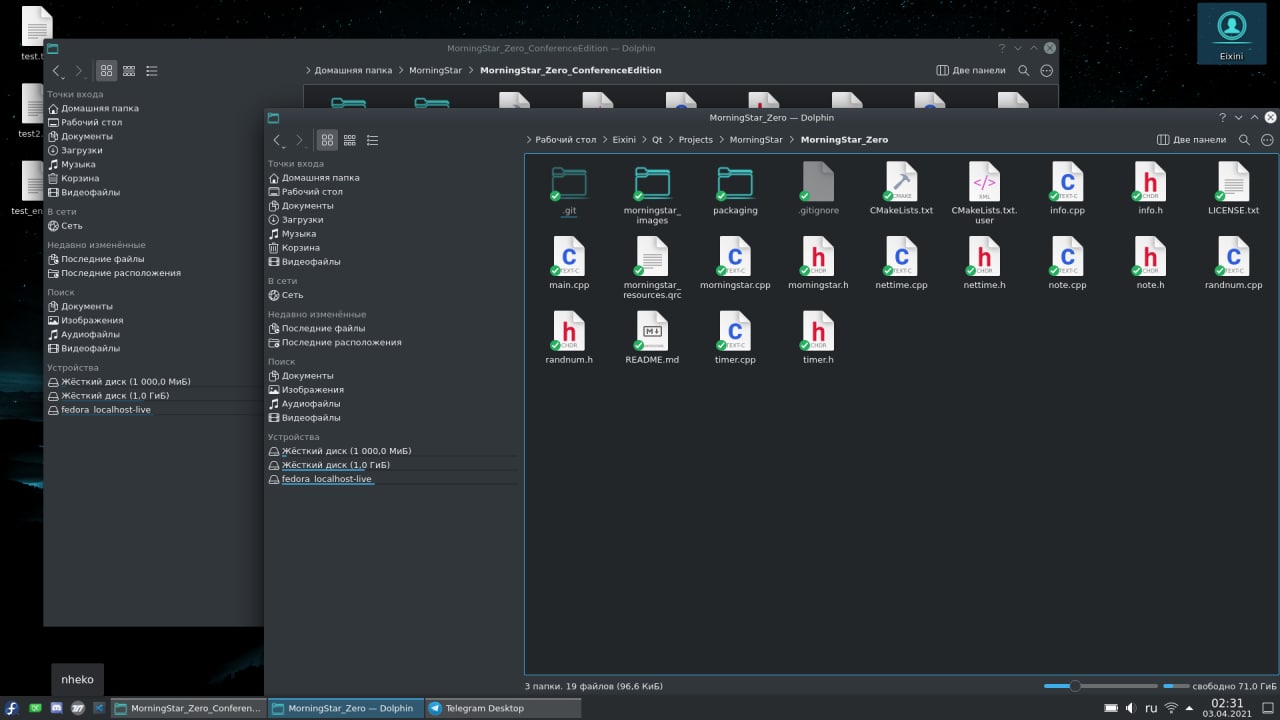Select info.h header file
This screenshot has height=720, width=1280.
point(1150,190)
